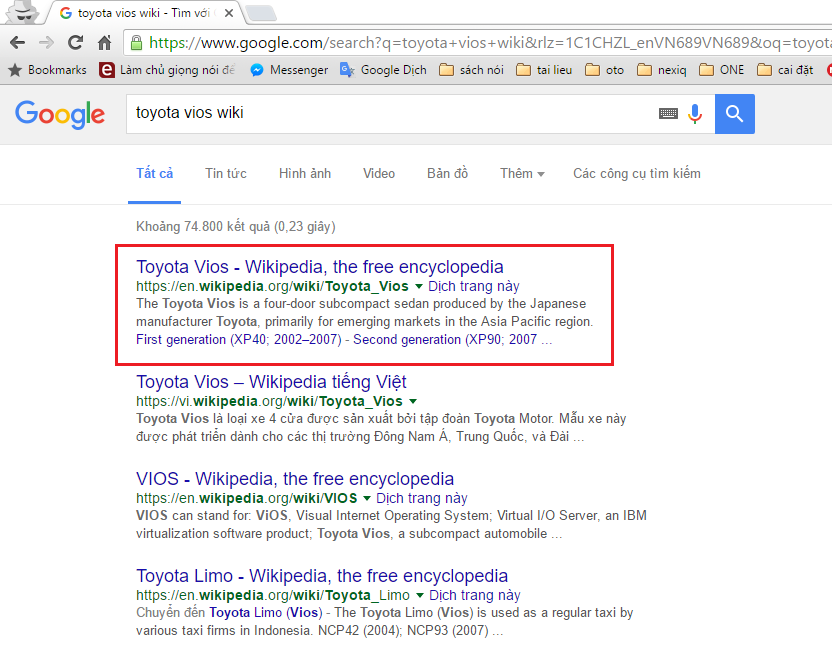Click the blue magnifier search button
Image resolution: width=832 pixels, height=655 pixels.
[735, 114]
